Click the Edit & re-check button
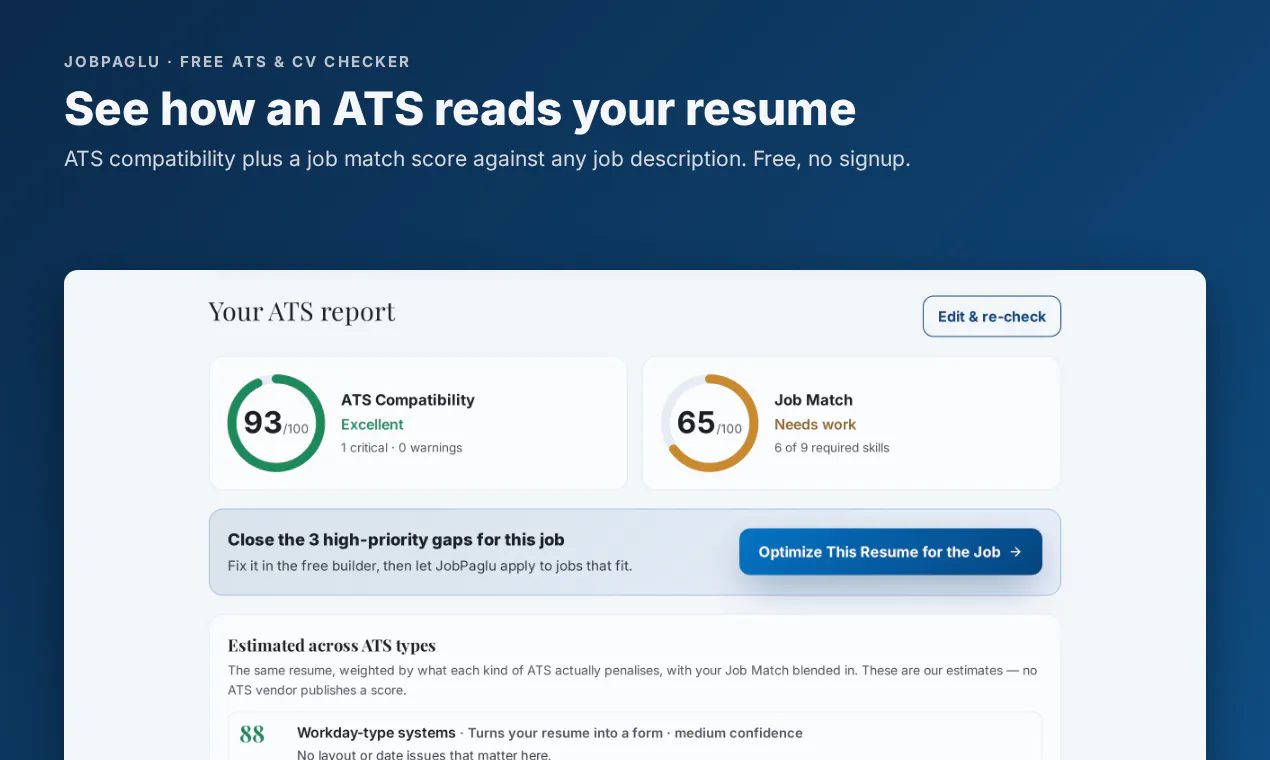Image resolution: width=1270 pixels, height=760 pixels. click(x=991, y=316)
